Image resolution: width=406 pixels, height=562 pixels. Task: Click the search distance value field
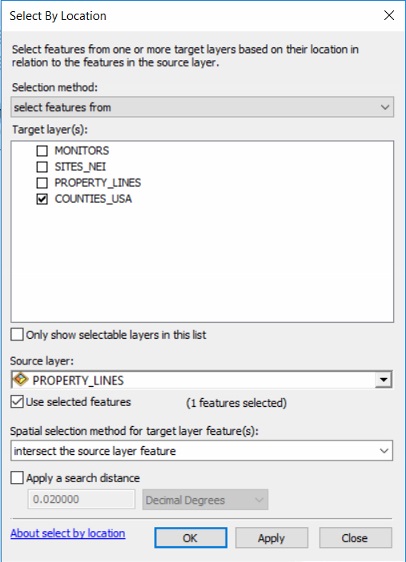[x=81, y=499]
